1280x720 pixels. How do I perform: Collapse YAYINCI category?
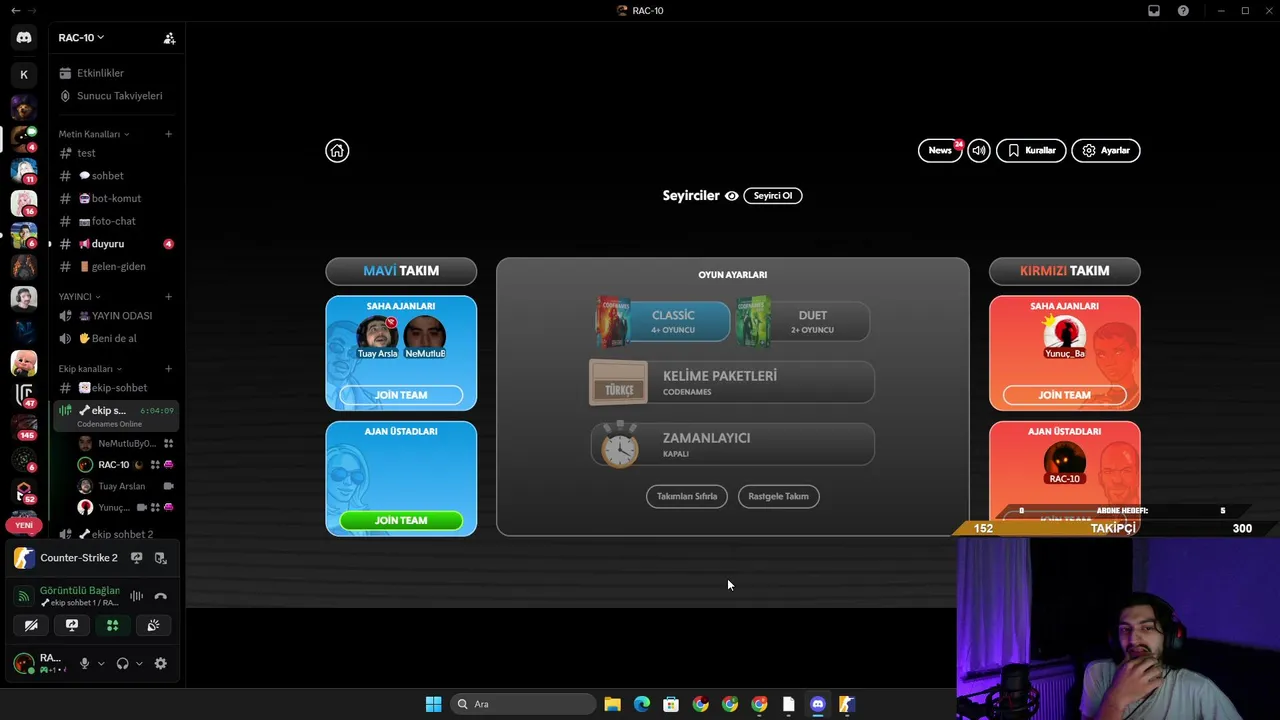79,297
